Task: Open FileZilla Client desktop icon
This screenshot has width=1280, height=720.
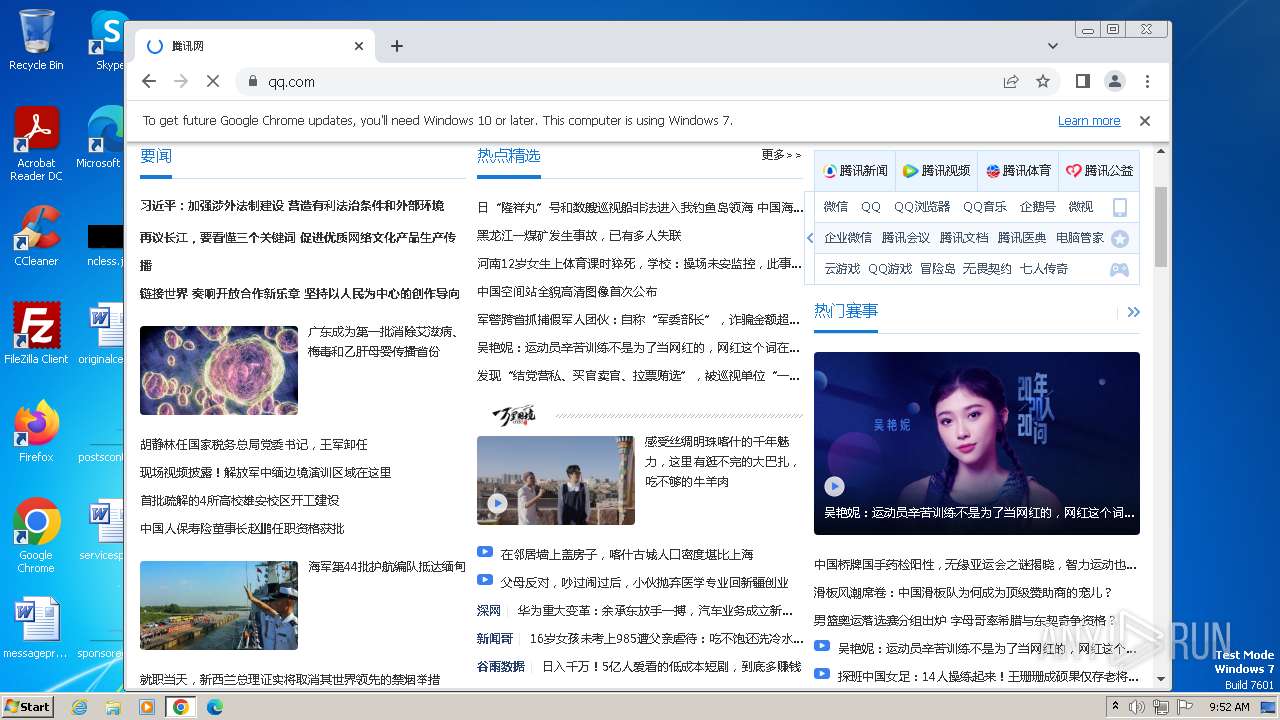Action: click(36, 333)
